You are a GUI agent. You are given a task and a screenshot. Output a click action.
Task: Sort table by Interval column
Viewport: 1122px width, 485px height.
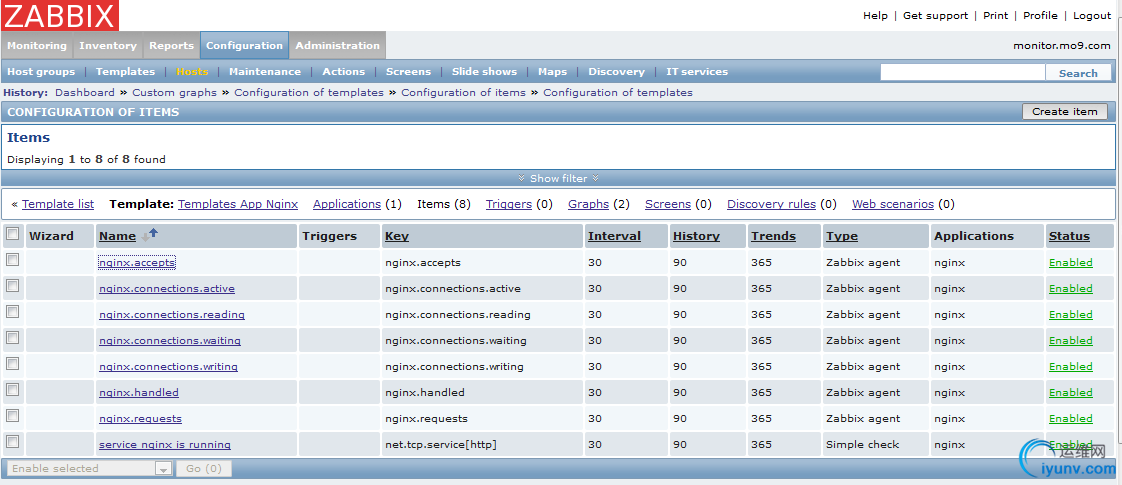point(613,236)
